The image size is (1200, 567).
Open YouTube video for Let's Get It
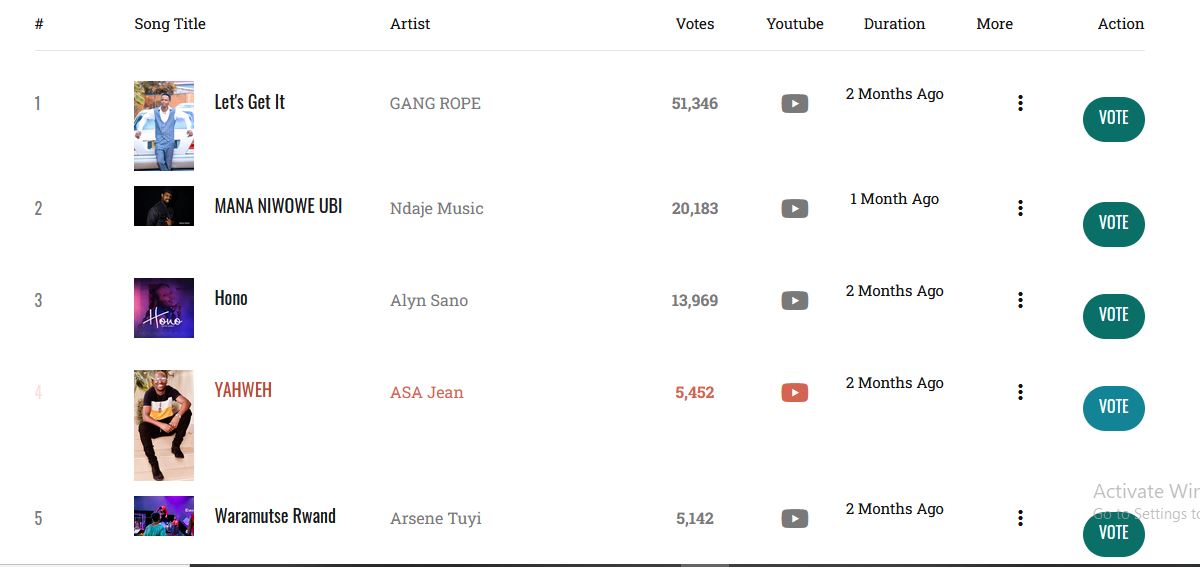point(794,103)
